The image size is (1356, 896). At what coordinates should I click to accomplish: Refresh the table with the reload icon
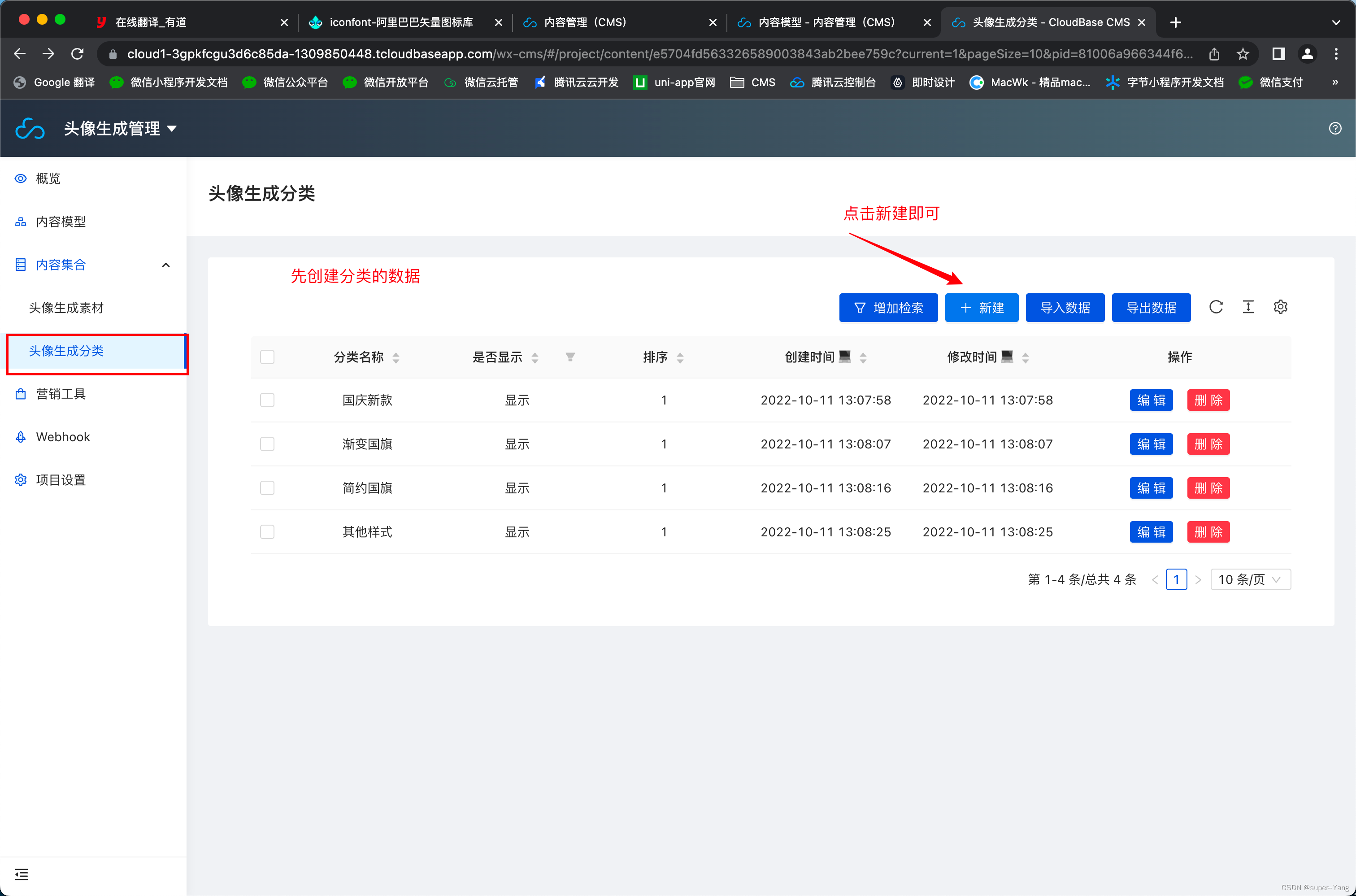tap(1216, 307)
